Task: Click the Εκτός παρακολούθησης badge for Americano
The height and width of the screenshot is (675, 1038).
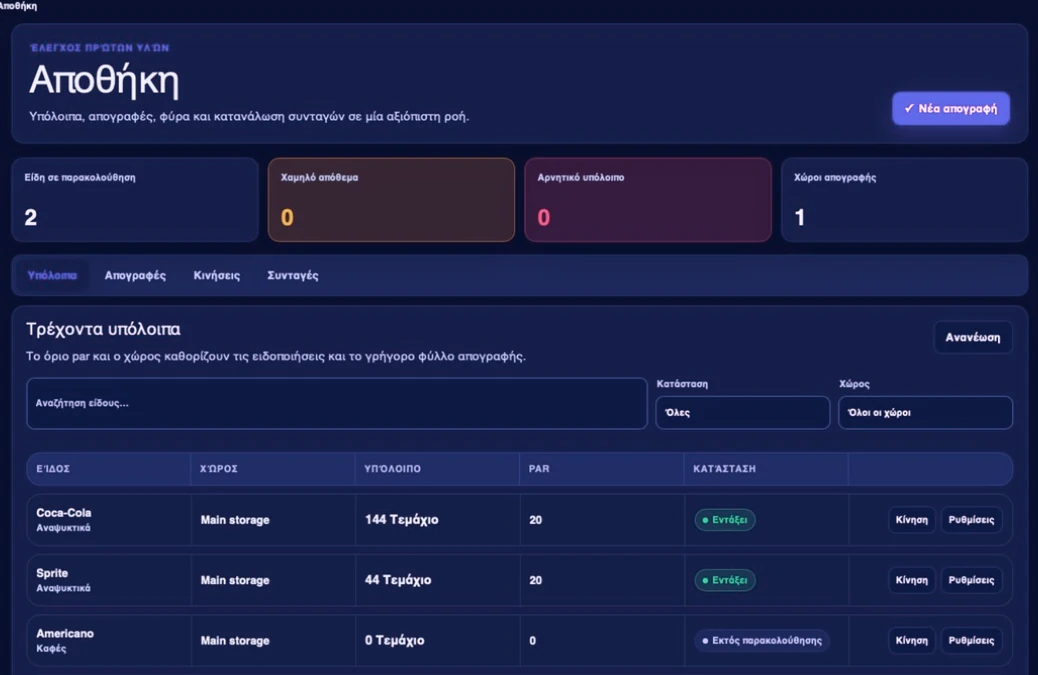Action: coord(762,641)
